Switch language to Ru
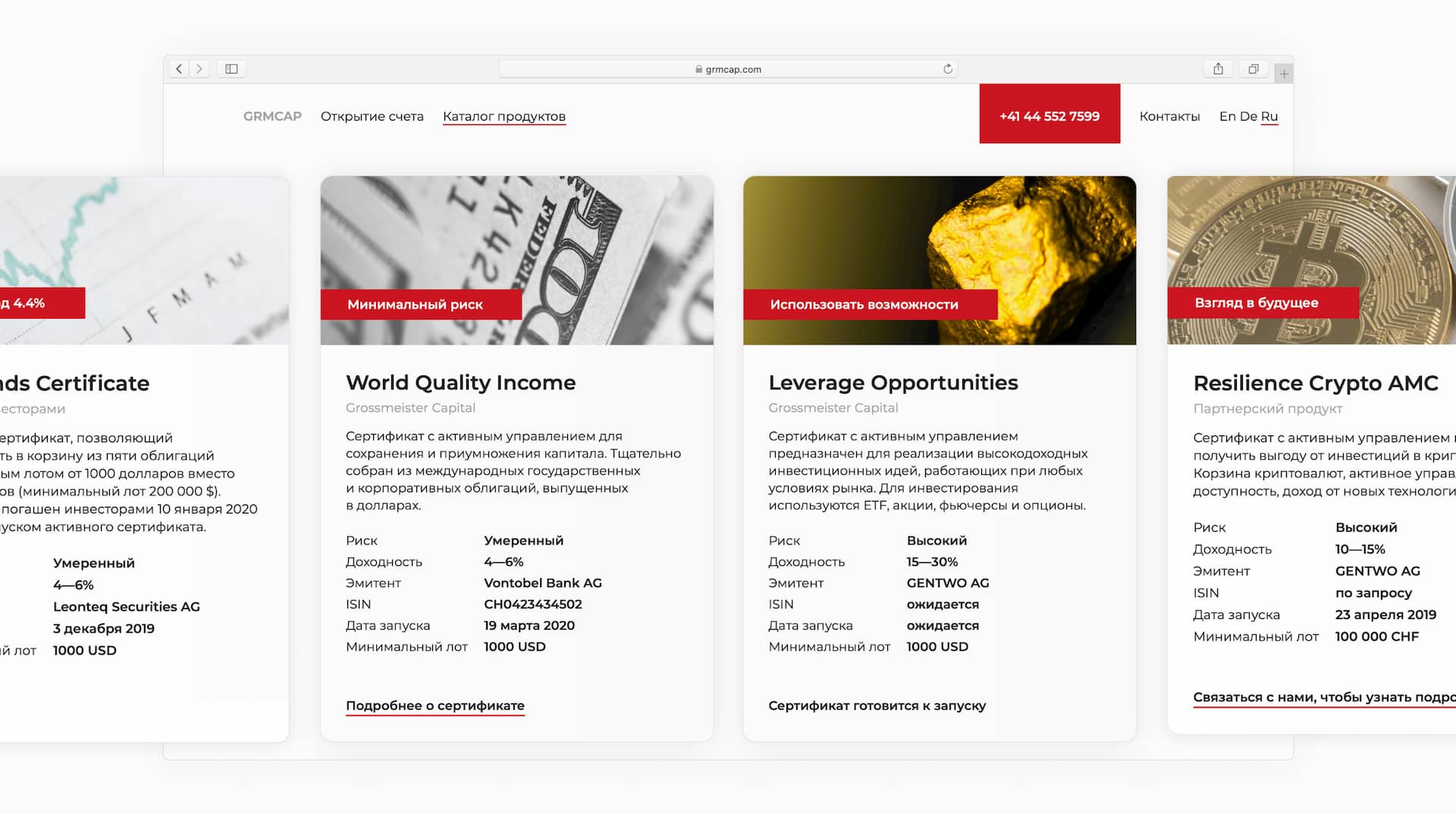 pos(1269,117)
